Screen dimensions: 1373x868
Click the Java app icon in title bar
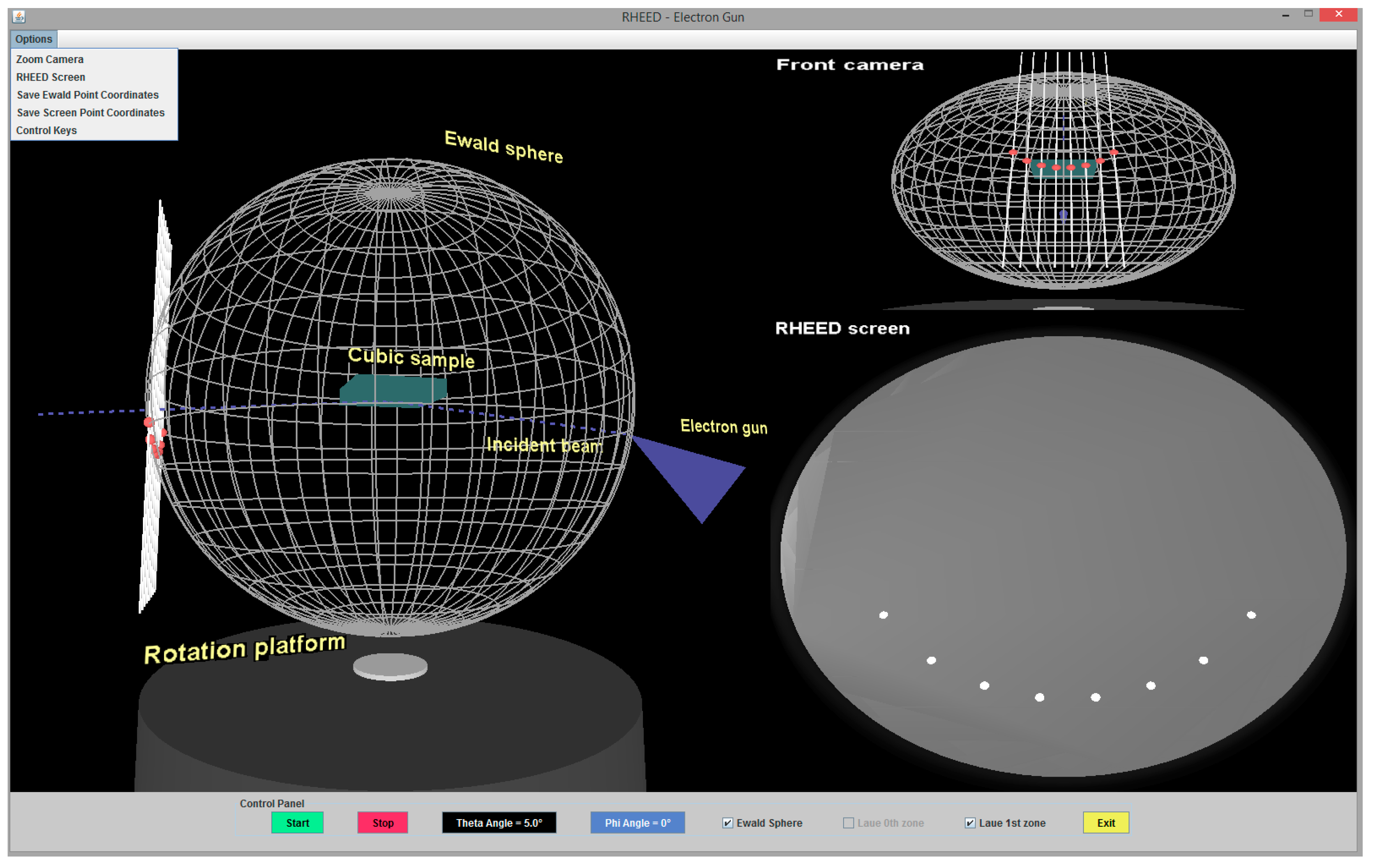(19, 16)
